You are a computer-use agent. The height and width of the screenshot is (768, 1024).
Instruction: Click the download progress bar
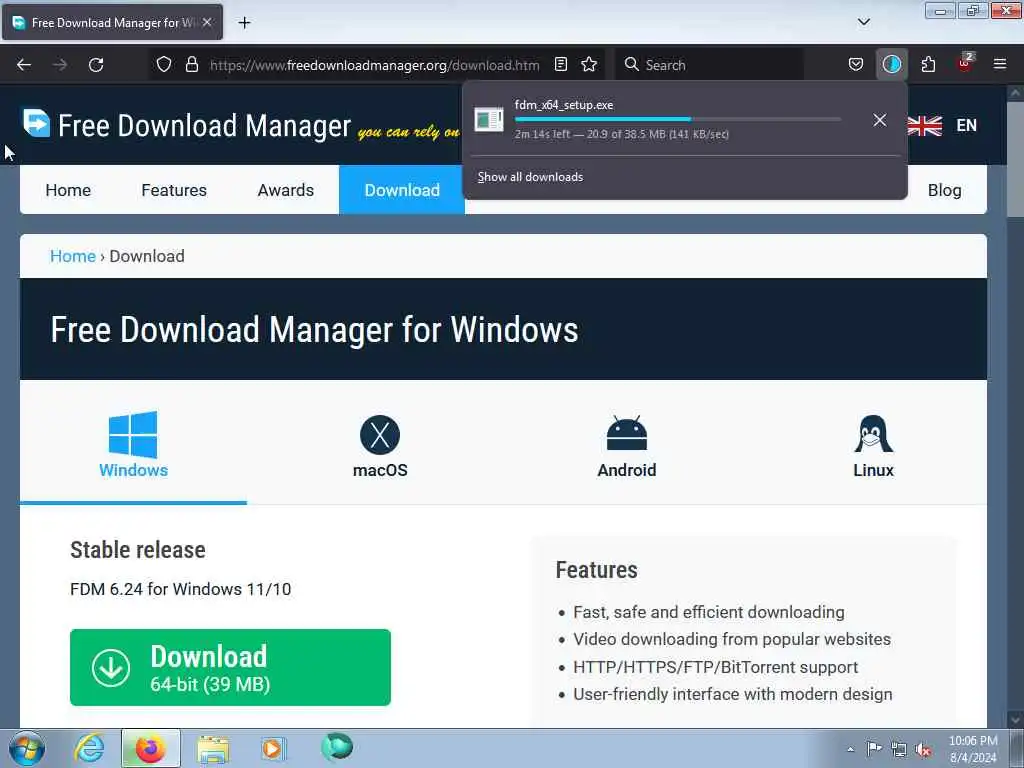(677, 120)
